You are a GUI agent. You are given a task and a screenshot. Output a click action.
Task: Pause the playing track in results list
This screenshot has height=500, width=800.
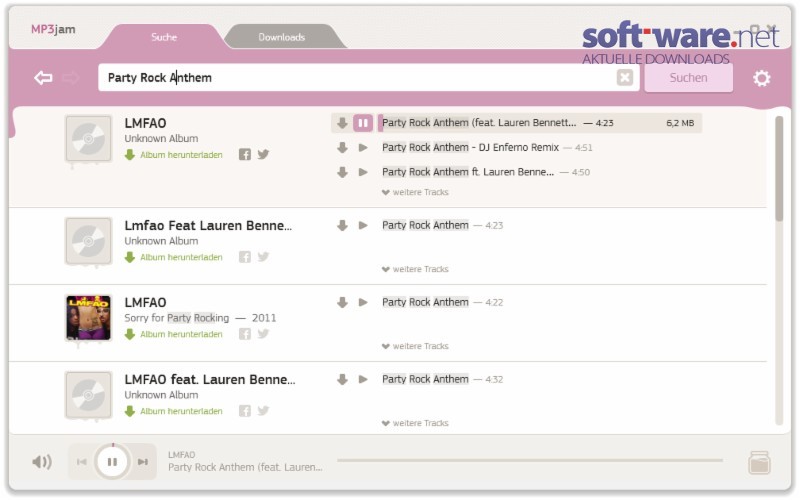pos(363,123)
